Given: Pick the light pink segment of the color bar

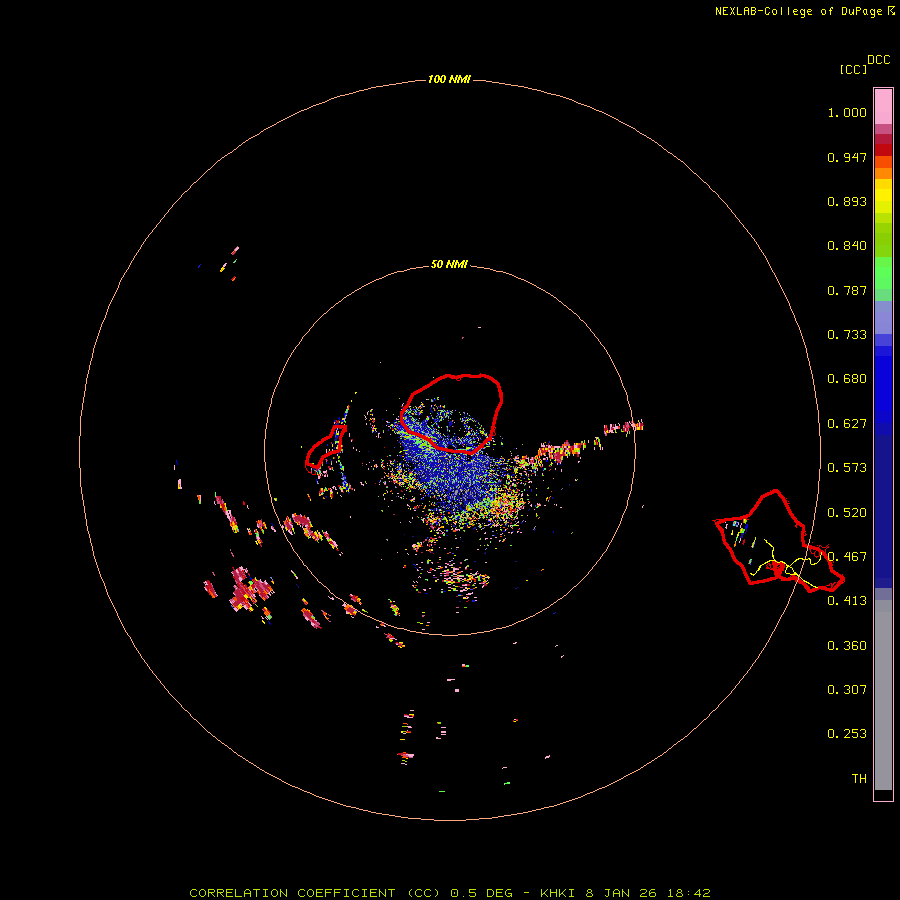Looking at the screenshot, I should tap(883, 107).
